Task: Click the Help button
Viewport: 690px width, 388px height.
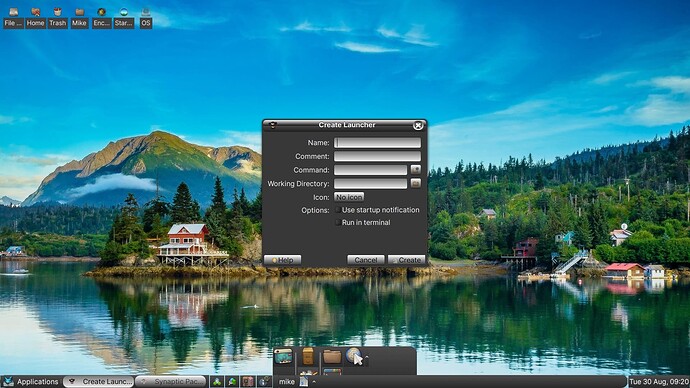Action: tap(283, 260)
